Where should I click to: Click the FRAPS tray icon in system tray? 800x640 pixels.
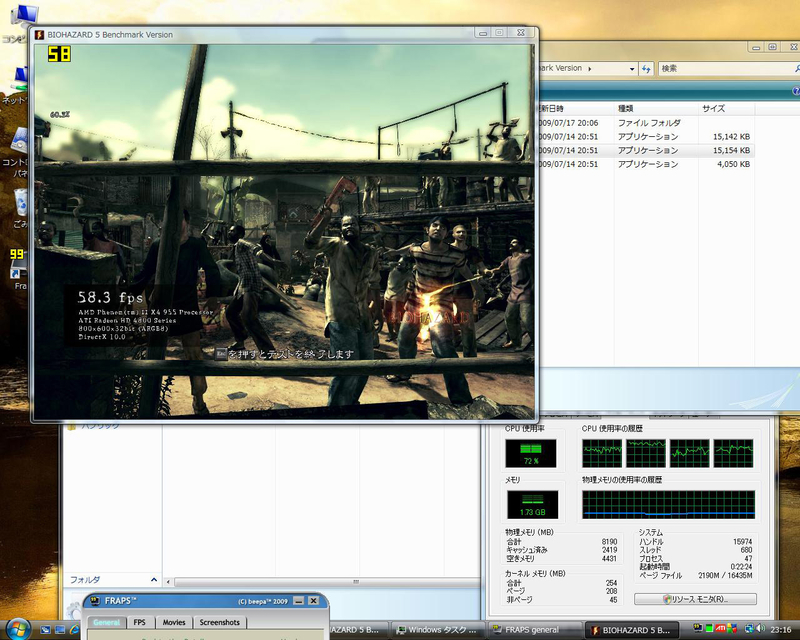(x=697, y=629)
